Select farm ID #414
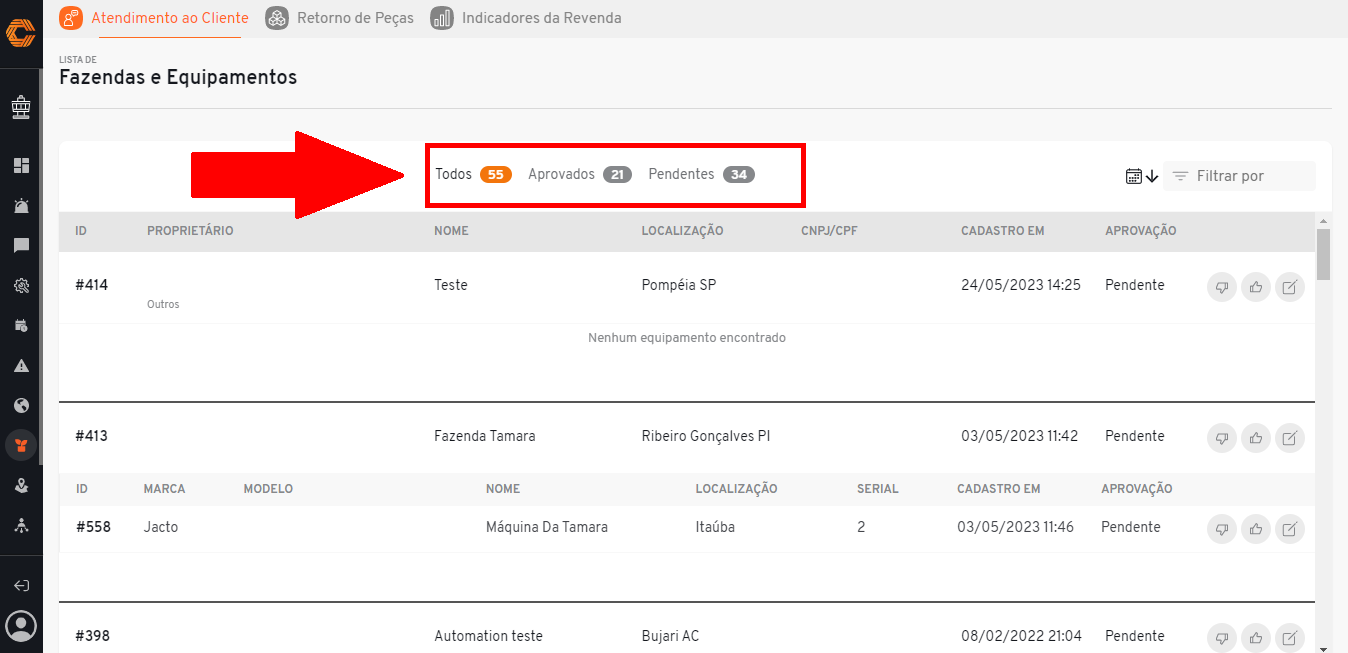The image size is (1348, 653). (x=92, y=285)
